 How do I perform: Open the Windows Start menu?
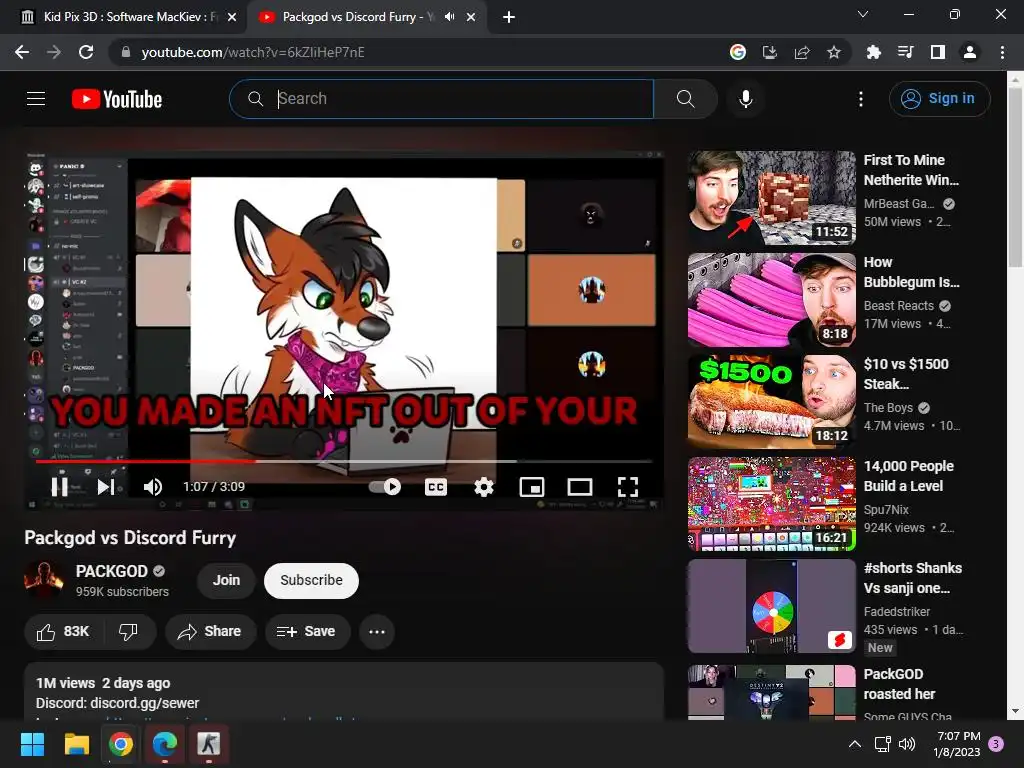[x=32, y=744]
